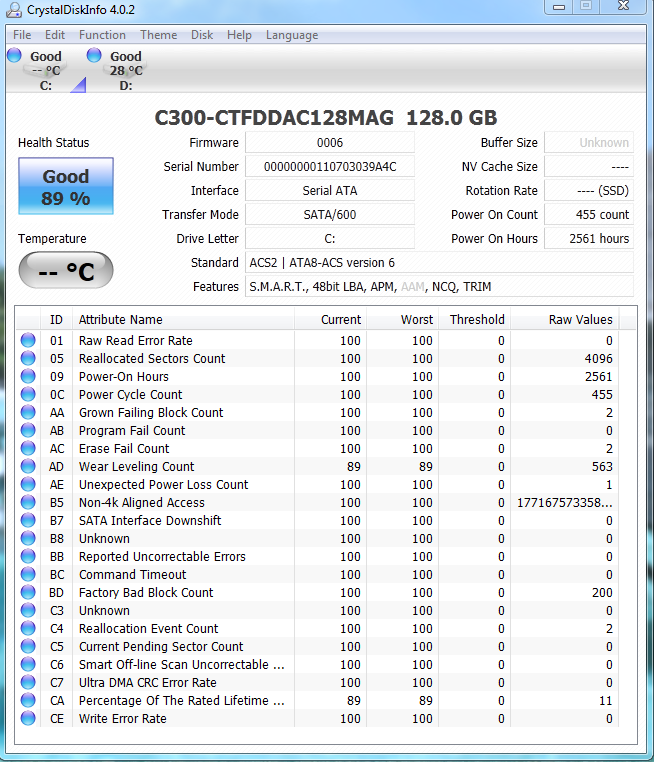Click the Drive Letter field

(330, 239)
